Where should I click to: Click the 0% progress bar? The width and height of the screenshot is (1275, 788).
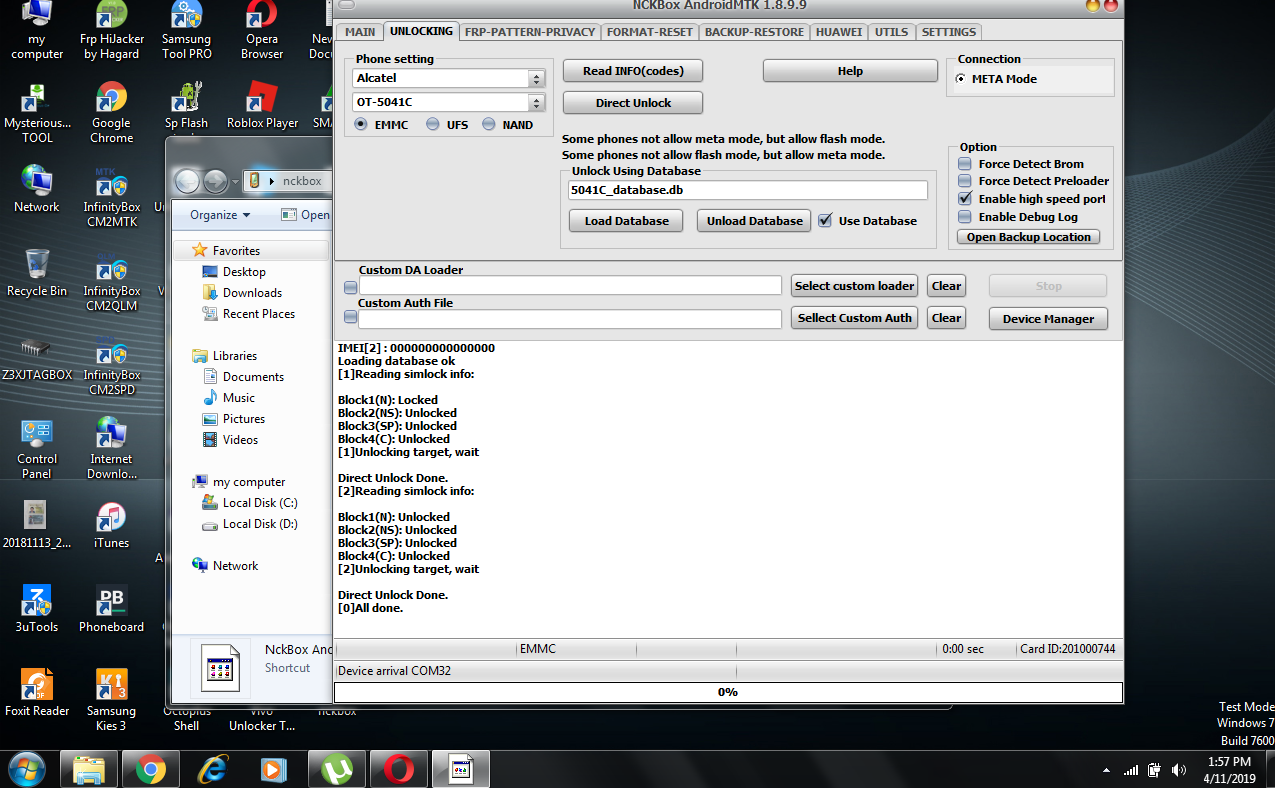(x=728, y=692)
